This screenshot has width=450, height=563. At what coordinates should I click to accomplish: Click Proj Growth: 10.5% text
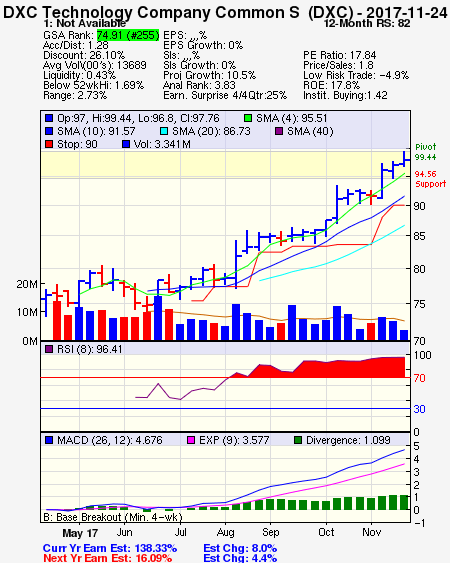(x=210, y=75)
